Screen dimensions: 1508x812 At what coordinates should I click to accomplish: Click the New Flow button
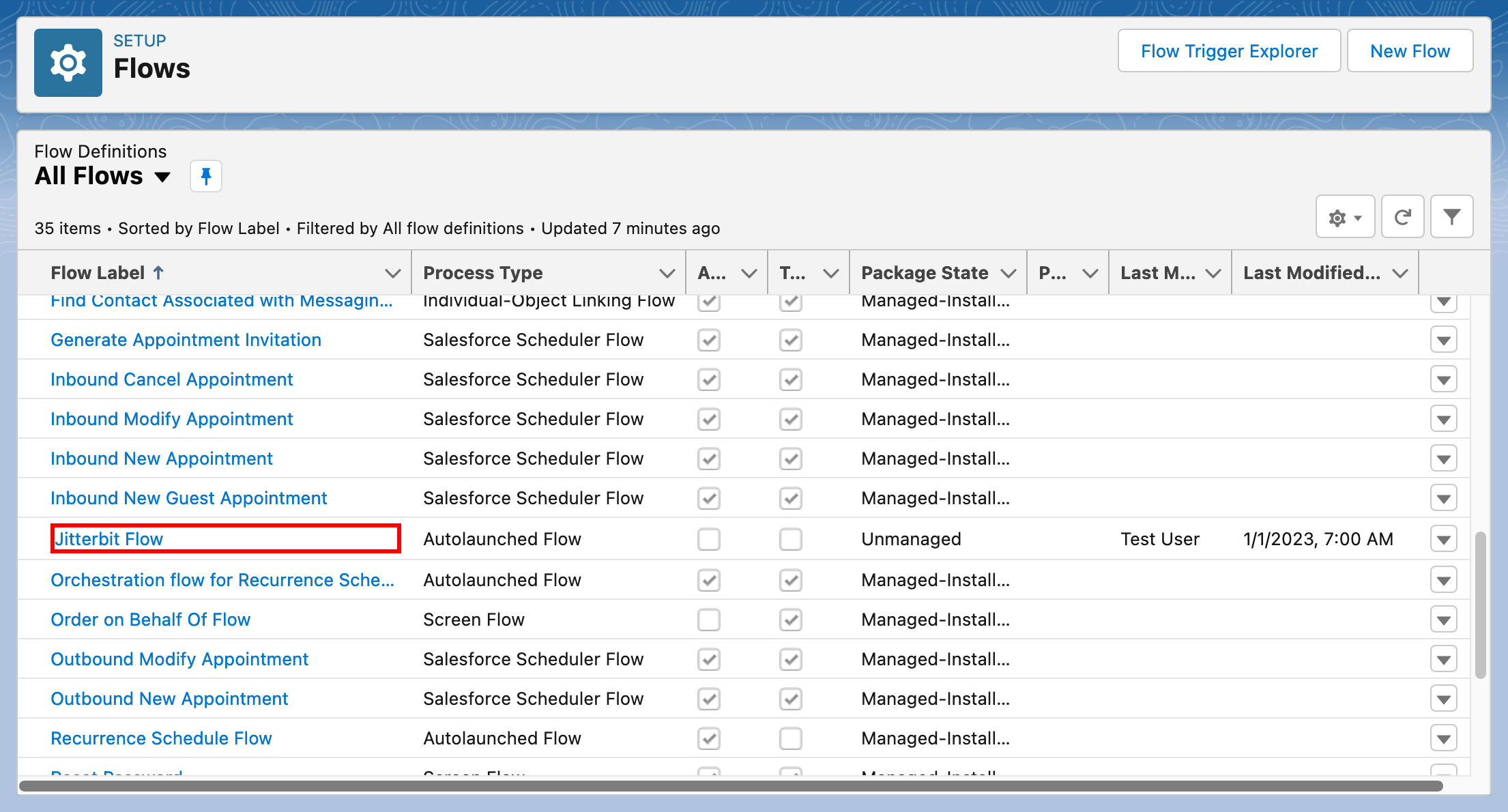pos(1410,51)
